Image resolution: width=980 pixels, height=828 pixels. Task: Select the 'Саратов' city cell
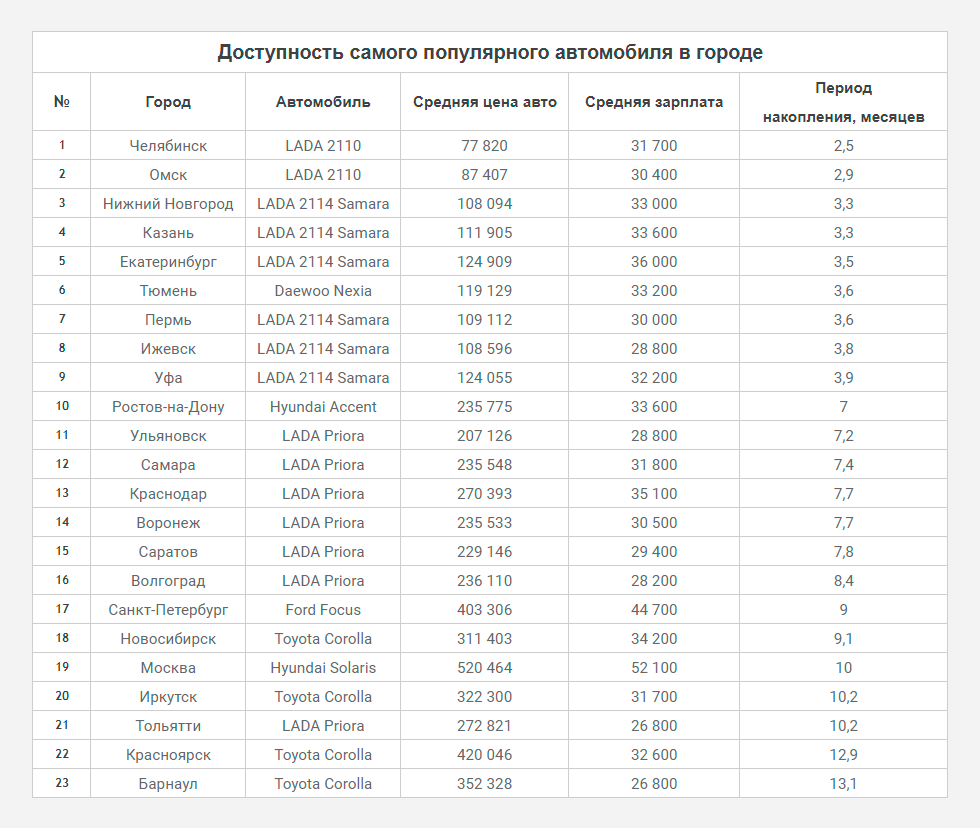[168, 552]
